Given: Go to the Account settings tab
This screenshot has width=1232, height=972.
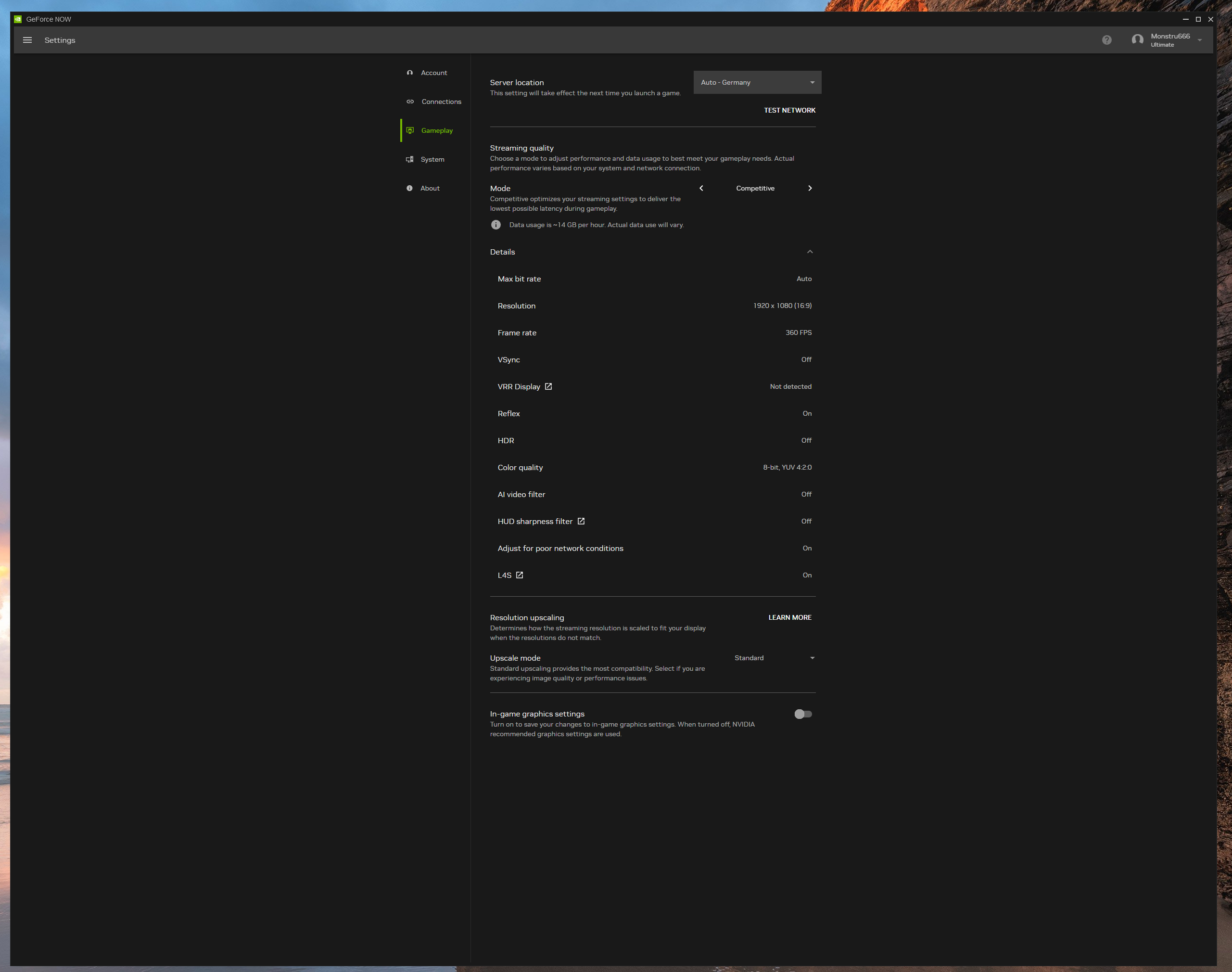Looking at the screenshot, I should pyautogui.click(x=433, y=73).
